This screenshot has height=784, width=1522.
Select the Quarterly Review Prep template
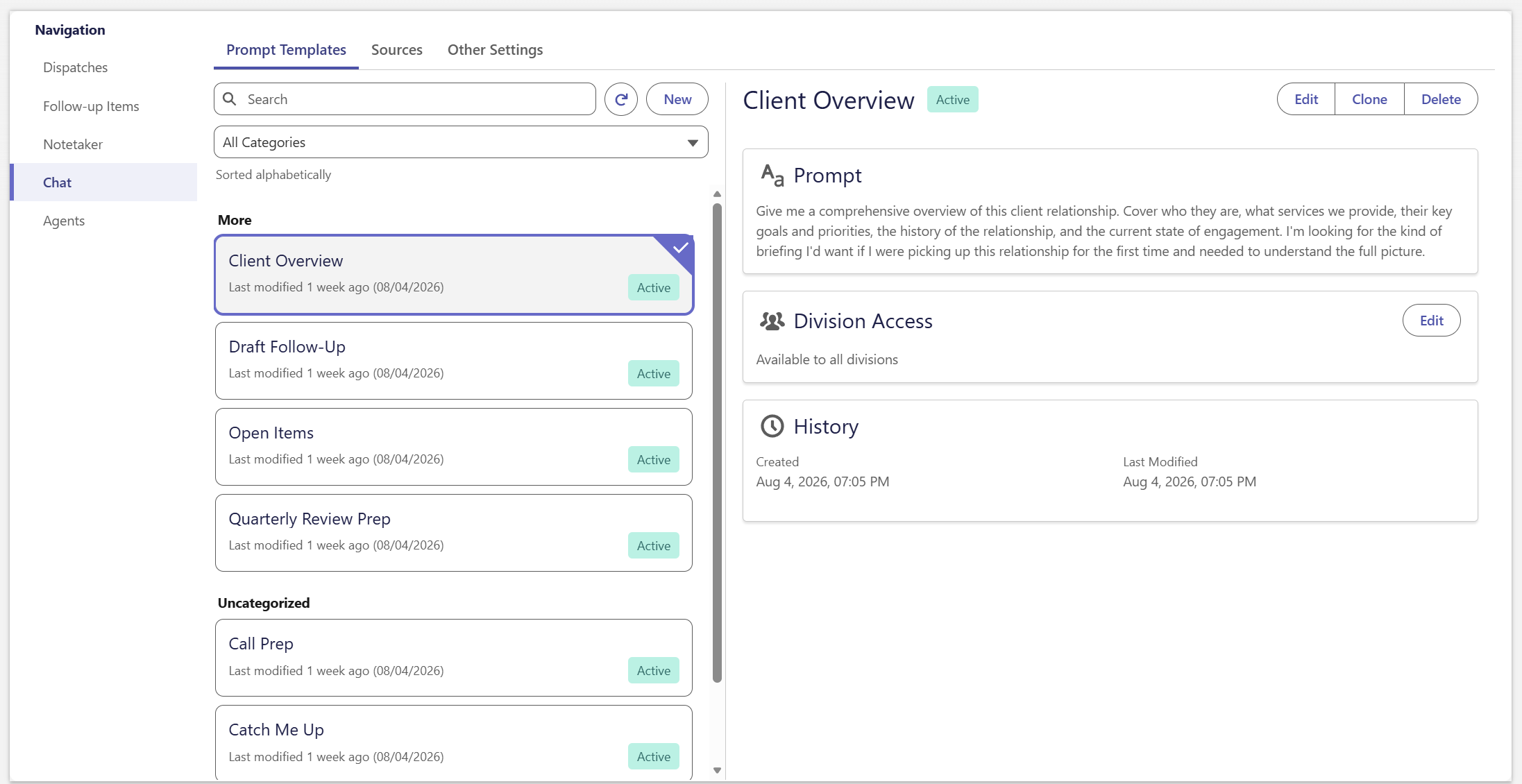pyautogui.click(x=454, y=533)
